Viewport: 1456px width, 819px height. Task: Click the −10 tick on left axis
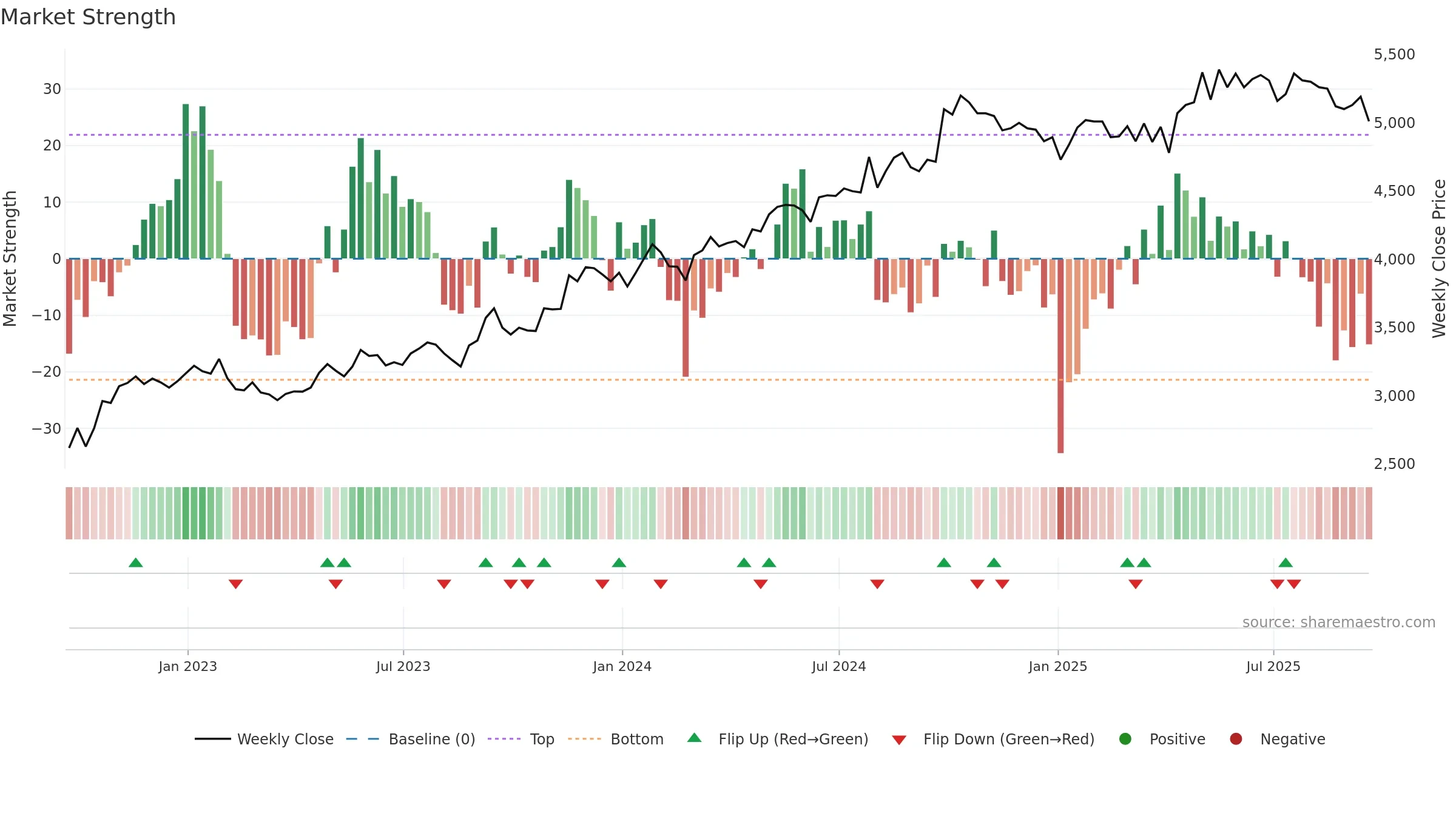click(x=47, y=315)
